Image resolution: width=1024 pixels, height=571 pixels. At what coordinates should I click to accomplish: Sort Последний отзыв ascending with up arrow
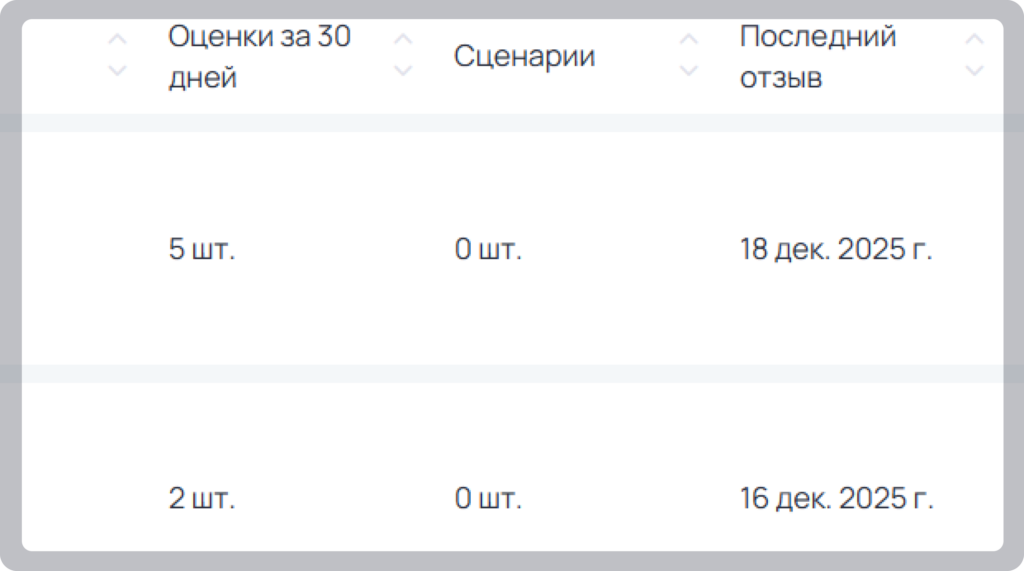click(x=974, y=39)
